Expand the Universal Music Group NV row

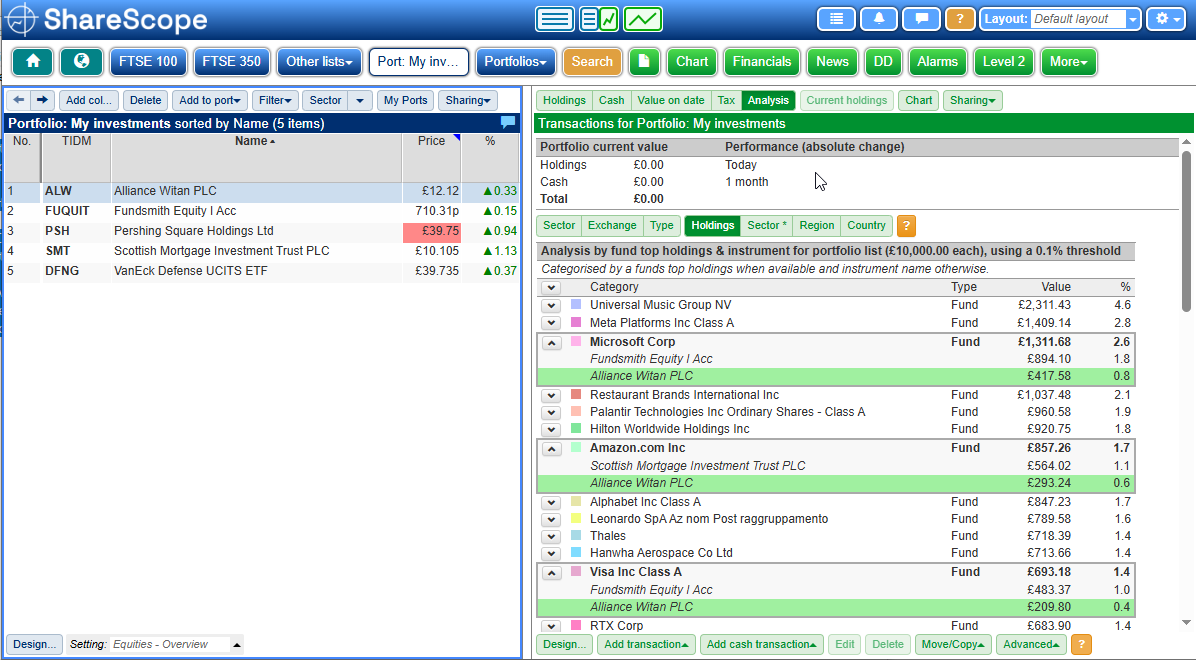click(x=551, y=306)
